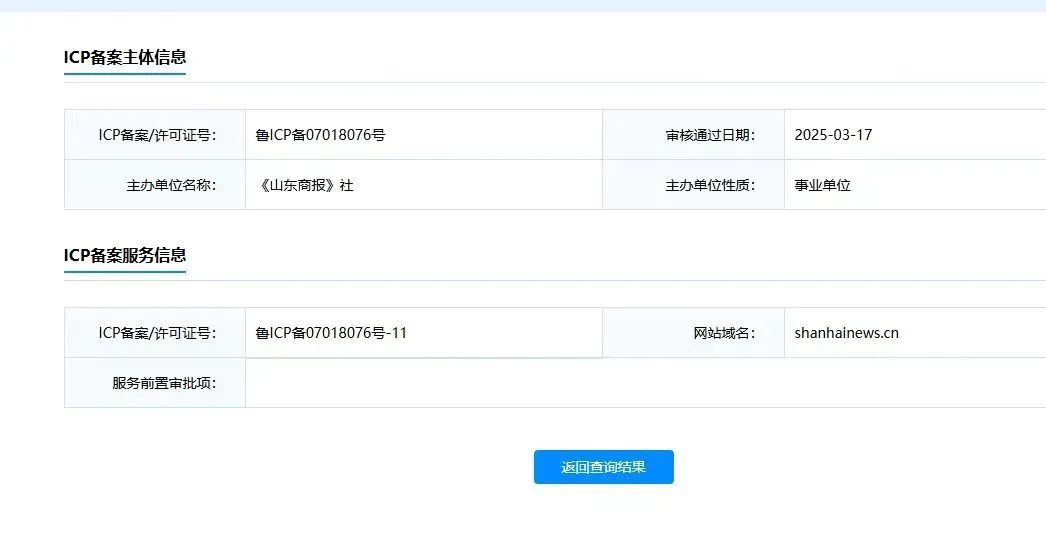Click the 主办单位性质 label
This screenshot has height=549, width=1046.
click(710, 185)
